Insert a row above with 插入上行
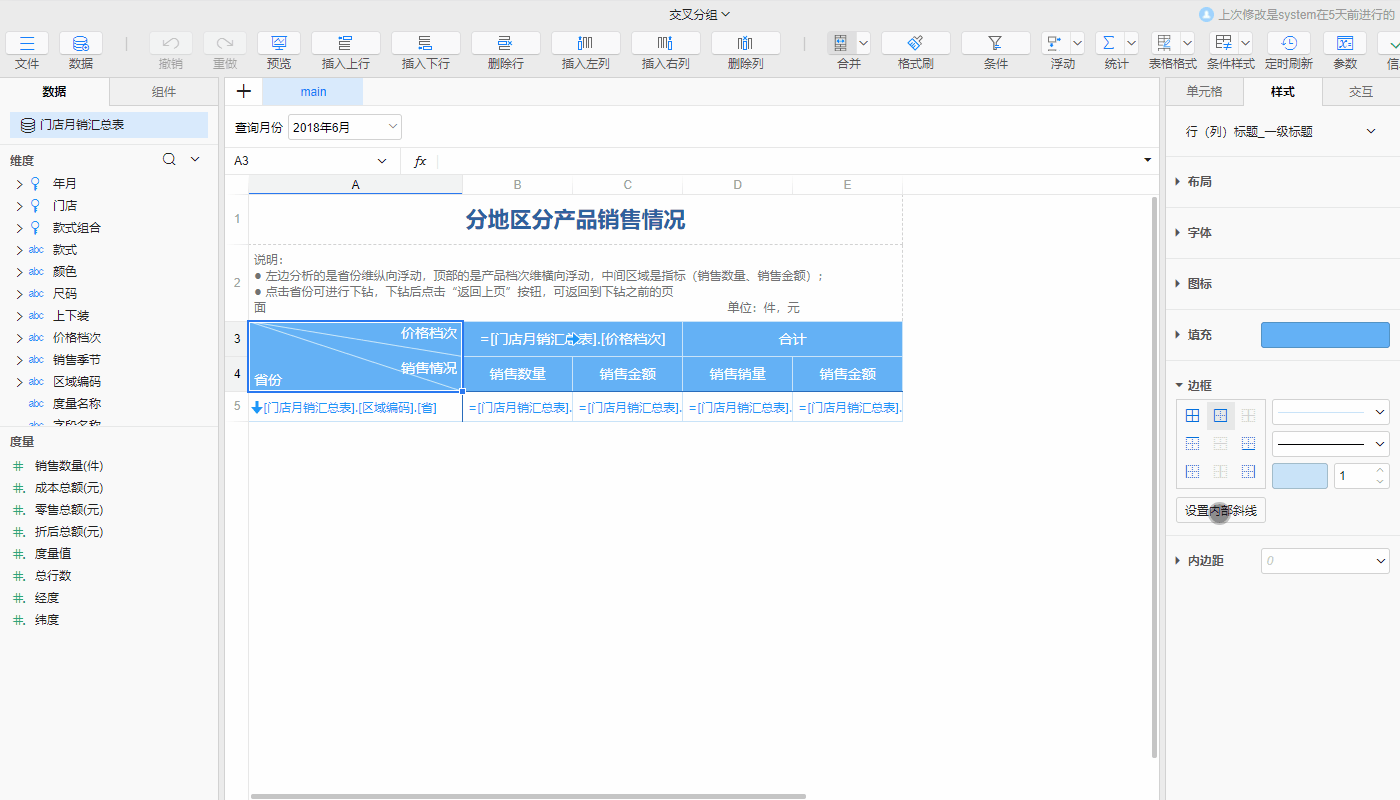Screen dimensions: 1400x800 (x=345, y=44)
